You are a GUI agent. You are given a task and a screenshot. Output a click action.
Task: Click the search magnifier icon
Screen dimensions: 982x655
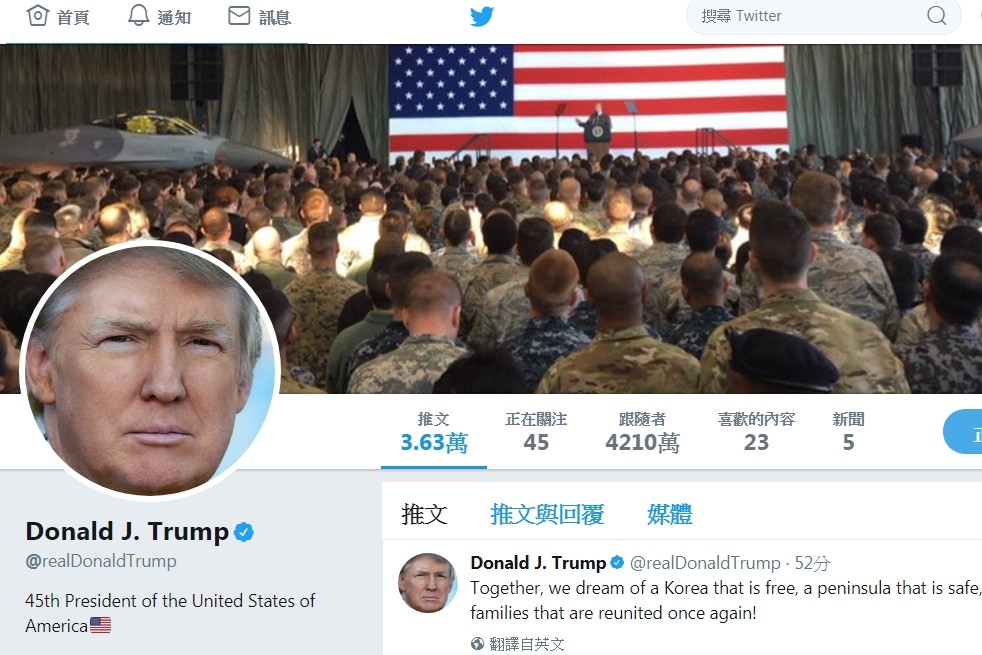coord(936,16)
